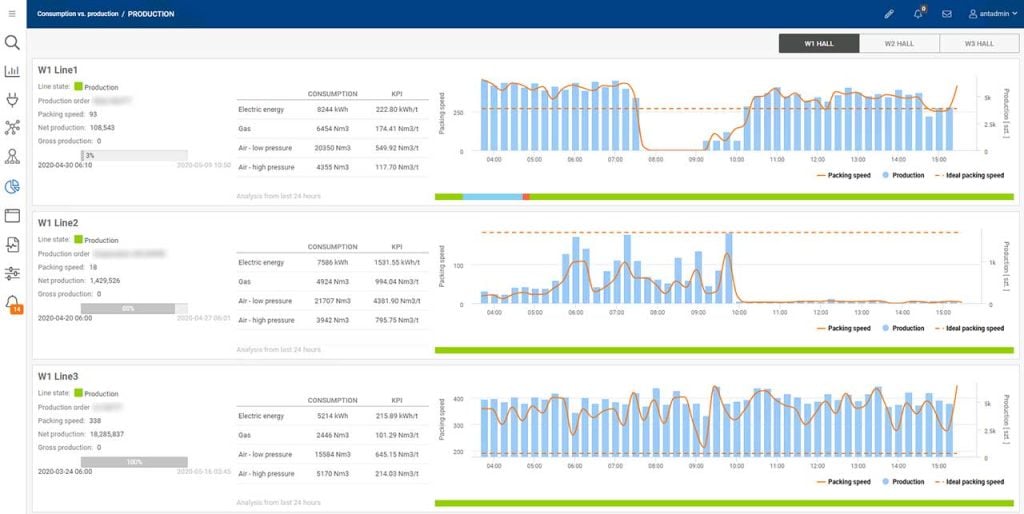Click the 101.29 Nm3/t KPI value
This screenshot has height=514, width=1024.
click(x=398, y=436)
